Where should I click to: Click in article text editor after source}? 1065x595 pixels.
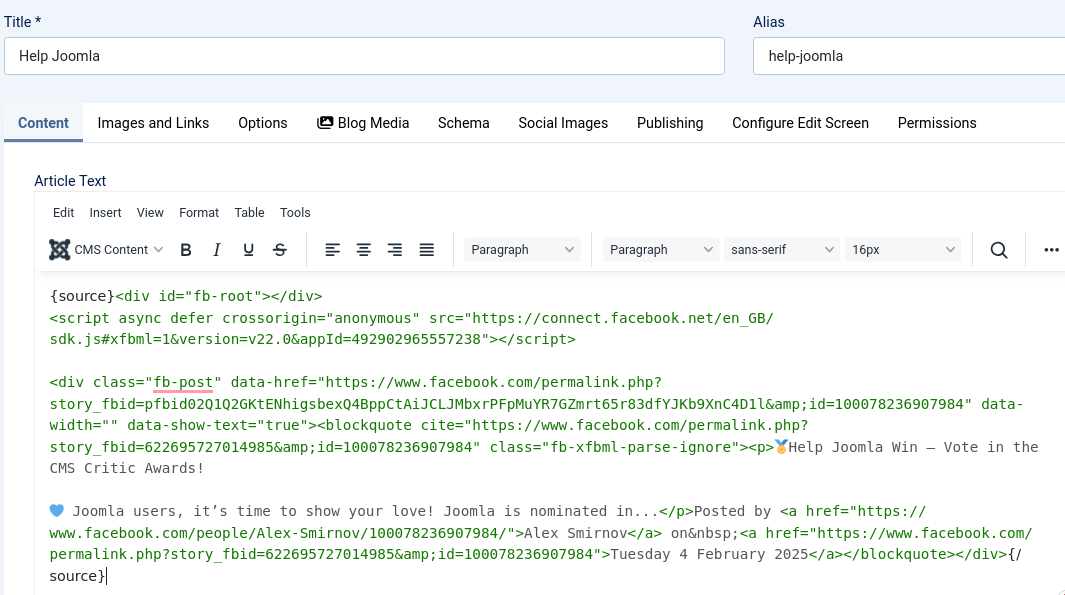pyautogui.click(x=107, y=576)
